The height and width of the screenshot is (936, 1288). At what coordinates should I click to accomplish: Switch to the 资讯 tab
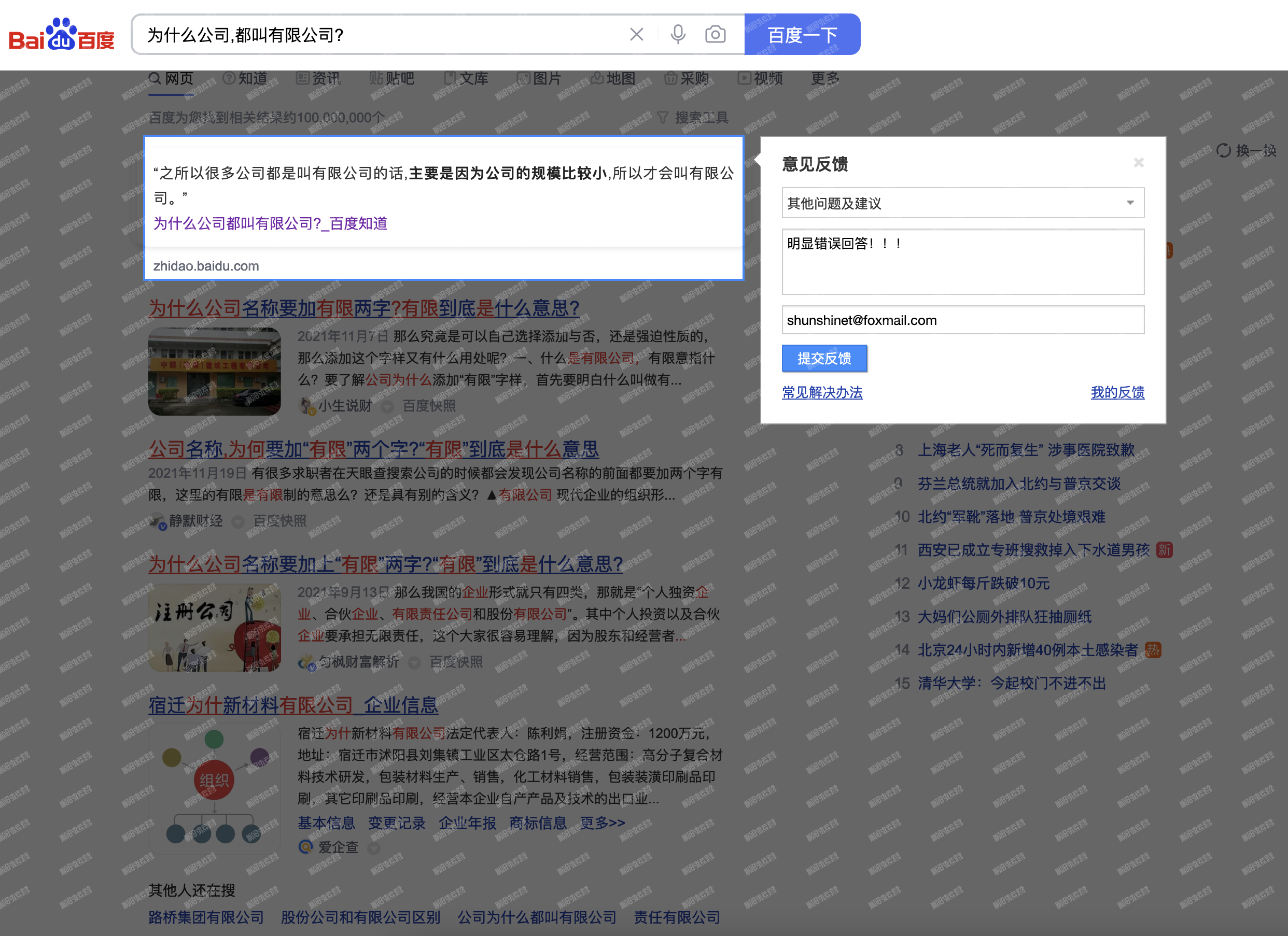(x=318, y=78)
